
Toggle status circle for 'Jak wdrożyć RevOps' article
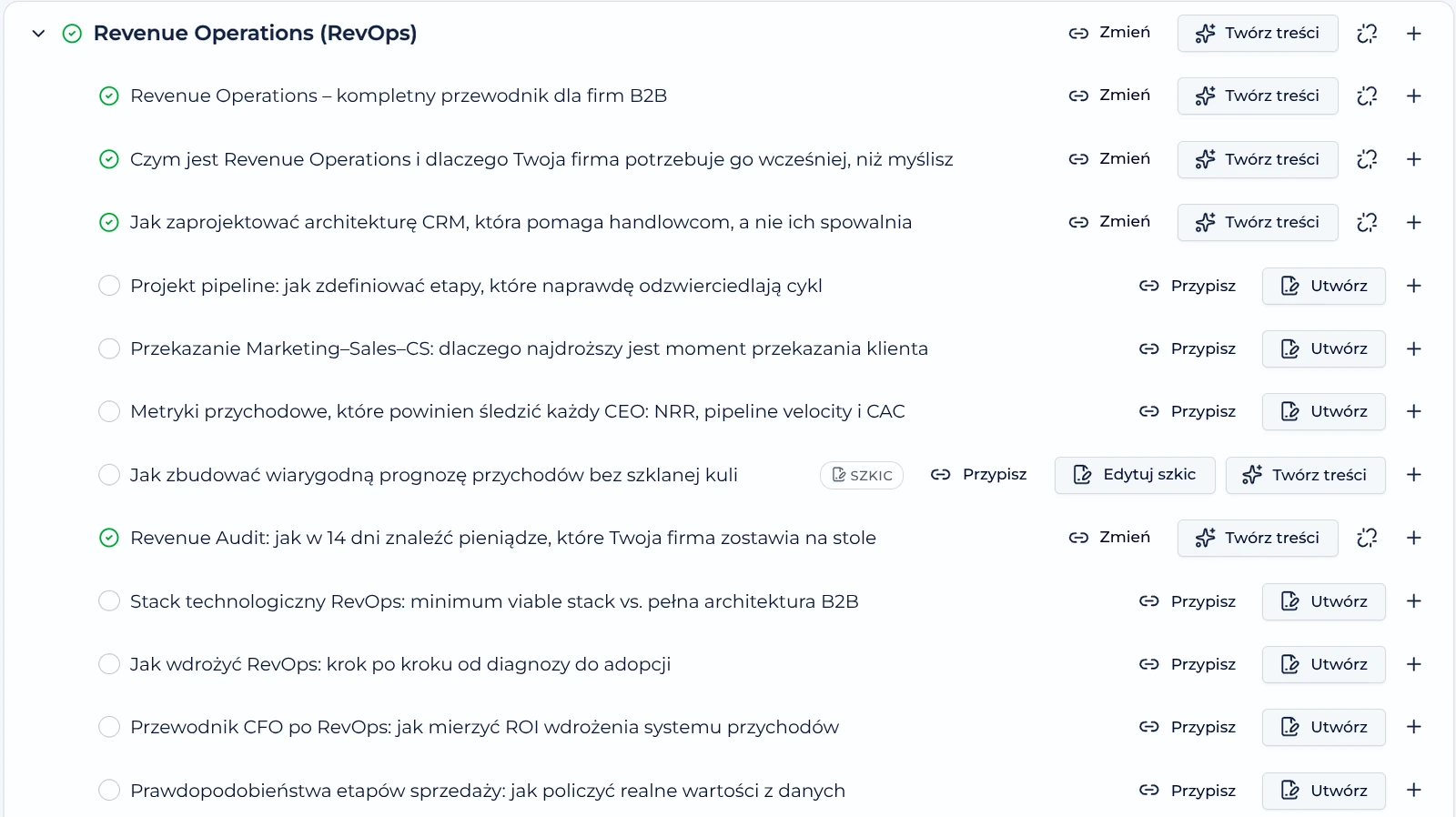pos(109,664)
